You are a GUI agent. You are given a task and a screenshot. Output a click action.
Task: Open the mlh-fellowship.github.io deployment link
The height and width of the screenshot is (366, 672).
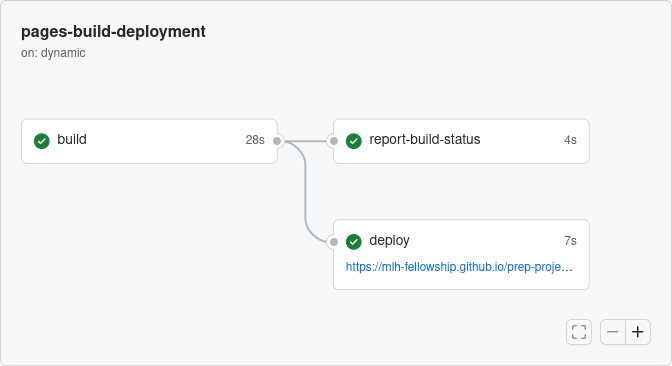[459, 267]
